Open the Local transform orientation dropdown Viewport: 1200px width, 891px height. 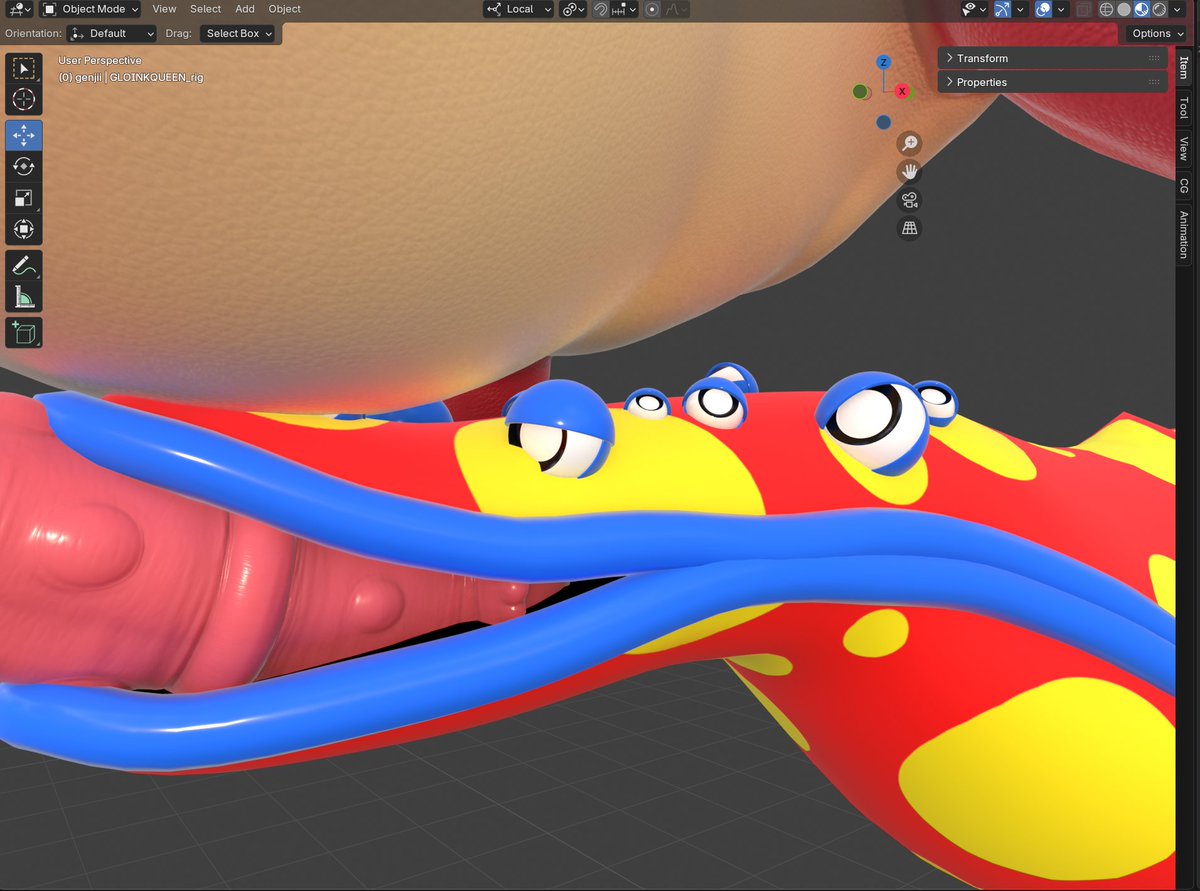pyautogui.click(x=518, y=9)
